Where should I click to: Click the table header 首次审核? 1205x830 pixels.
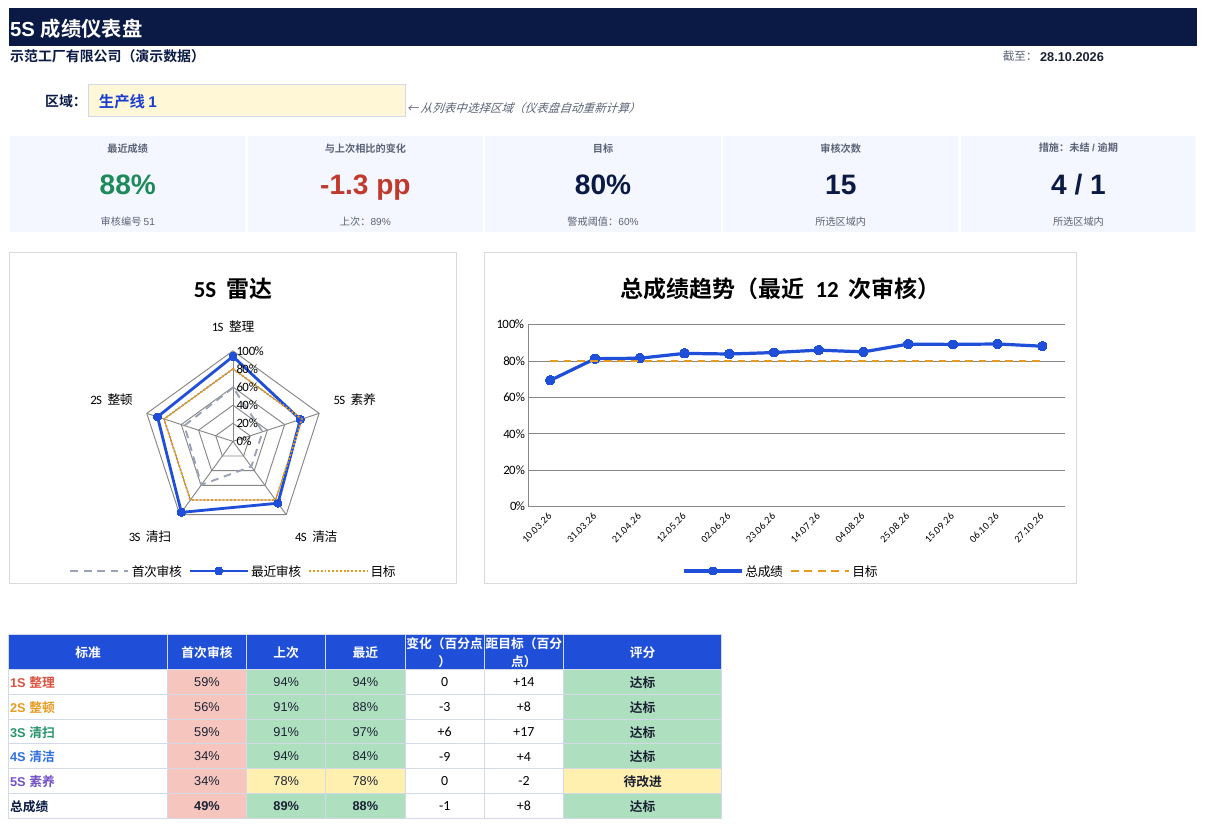point(207,652)
